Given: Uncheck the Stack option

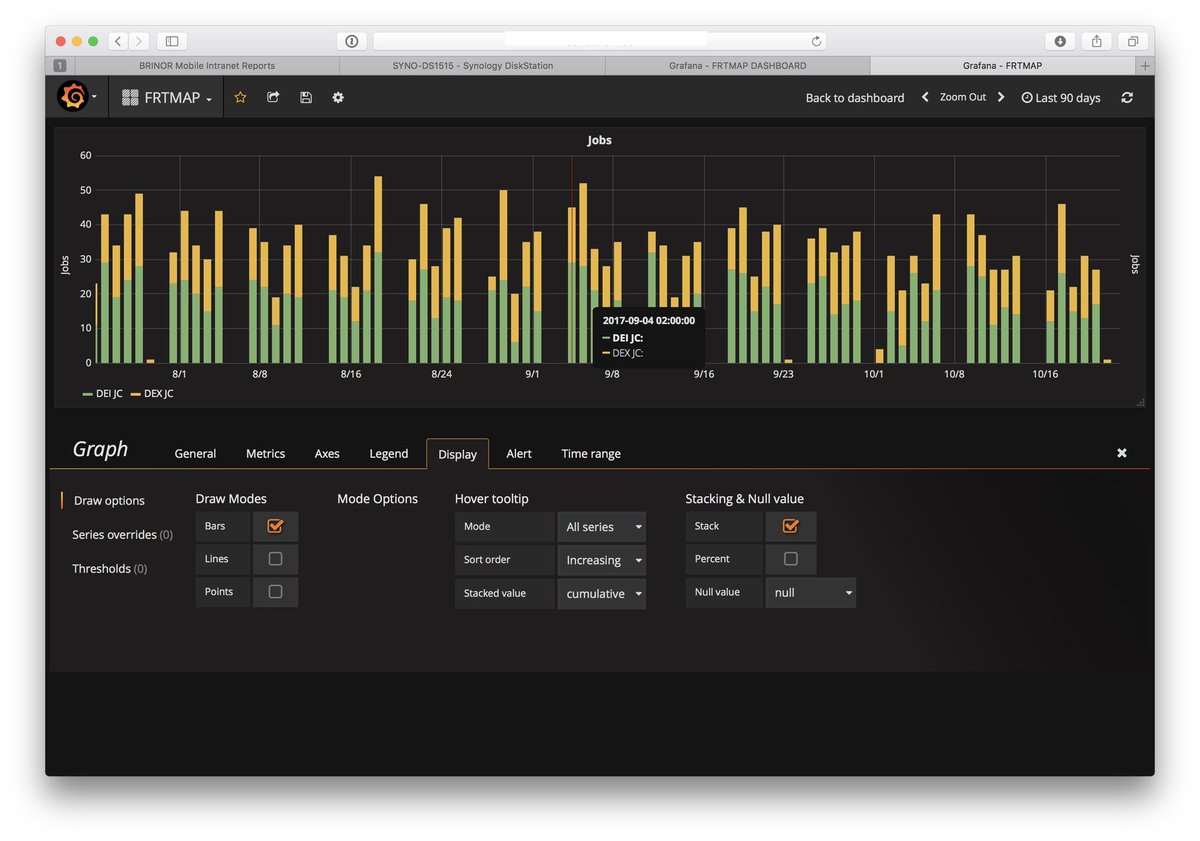Looking at the screenshot, I should (791, 526).
